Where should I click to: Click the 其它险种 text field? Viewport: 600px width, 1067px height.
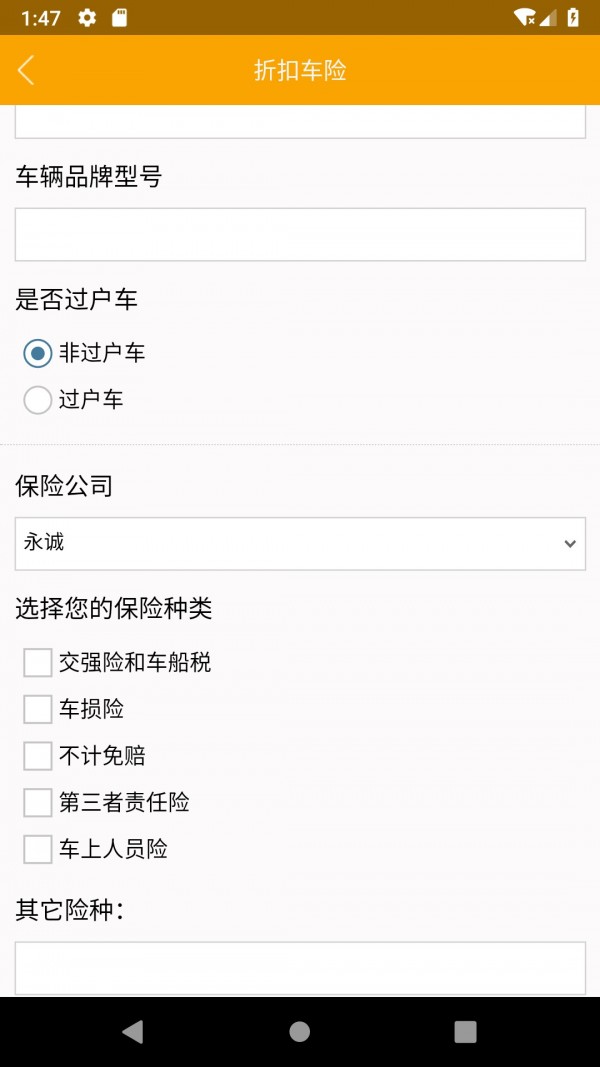tap(300, 966)
